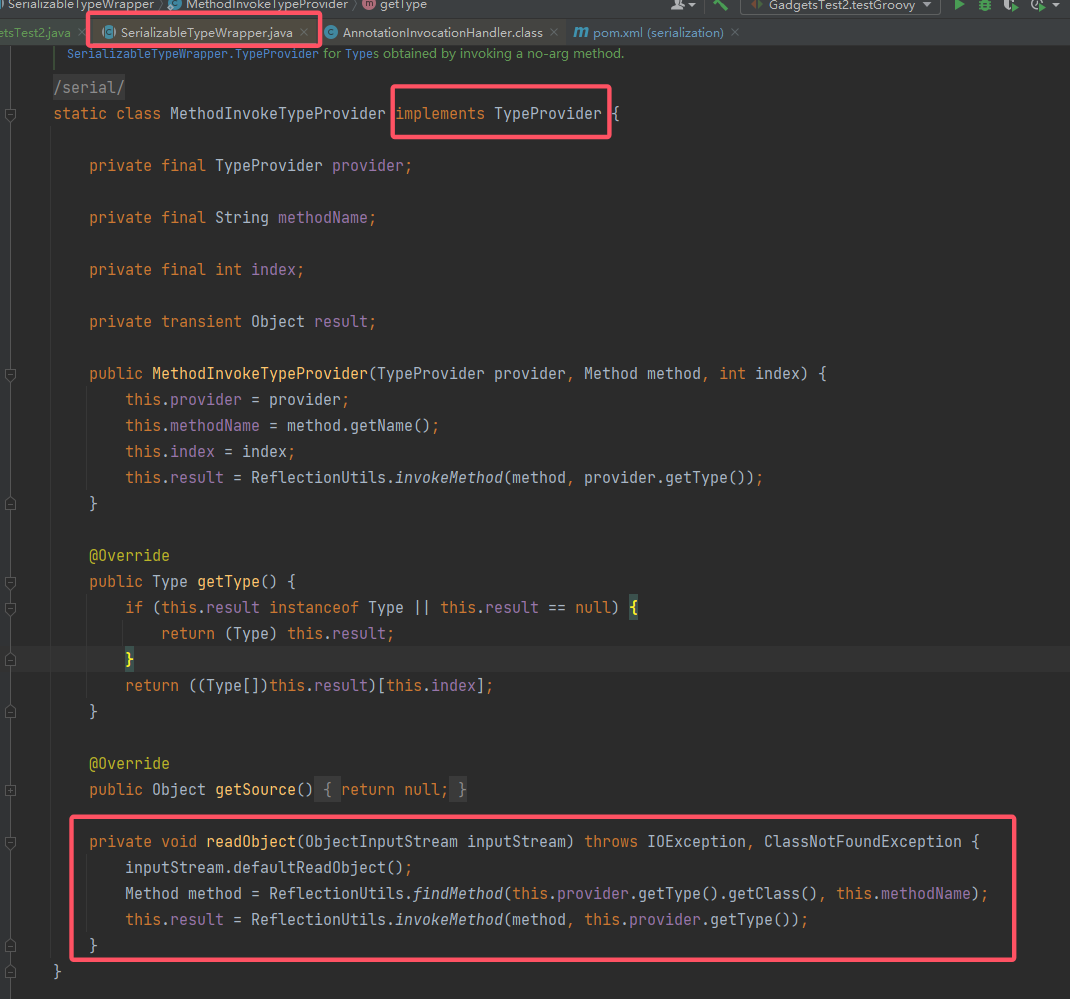Click this.methodName argument in findMethod call
1070x999 pixels.
[903, 894]
